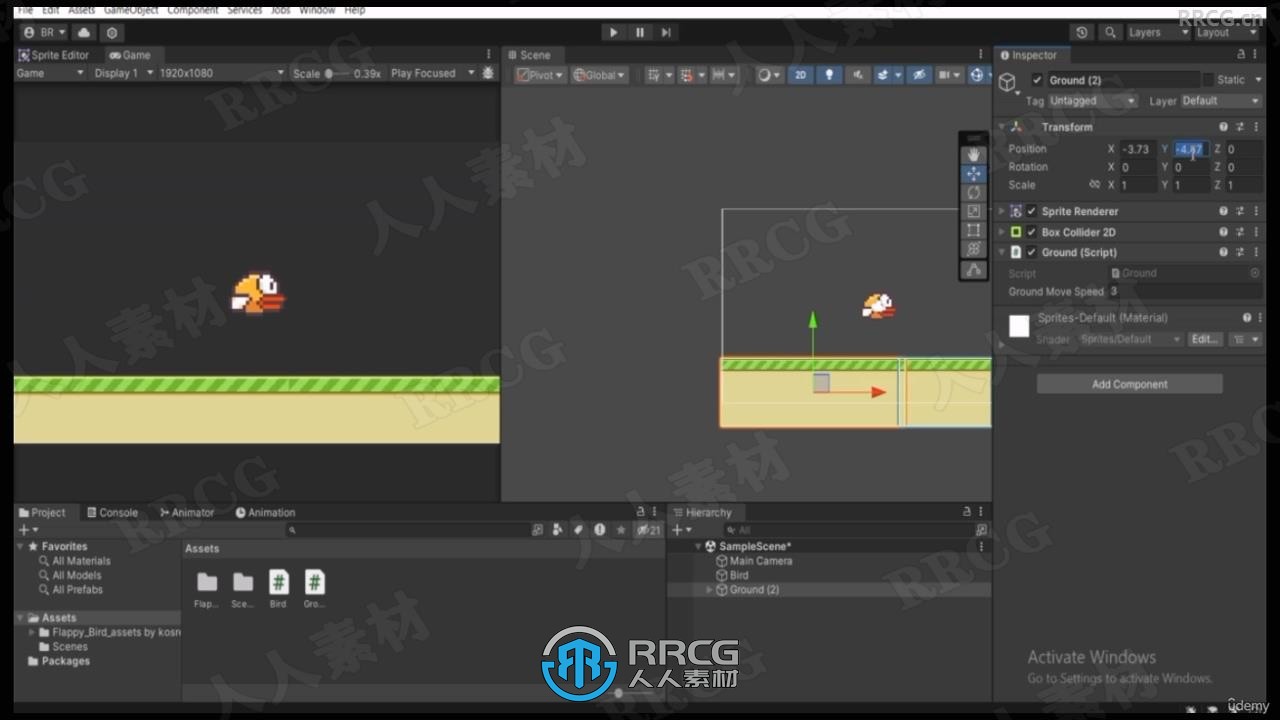Viewport: 1280px width, 720px height.
Task: Open the global search magnifier icon
Action: (x=1110, y=33)
